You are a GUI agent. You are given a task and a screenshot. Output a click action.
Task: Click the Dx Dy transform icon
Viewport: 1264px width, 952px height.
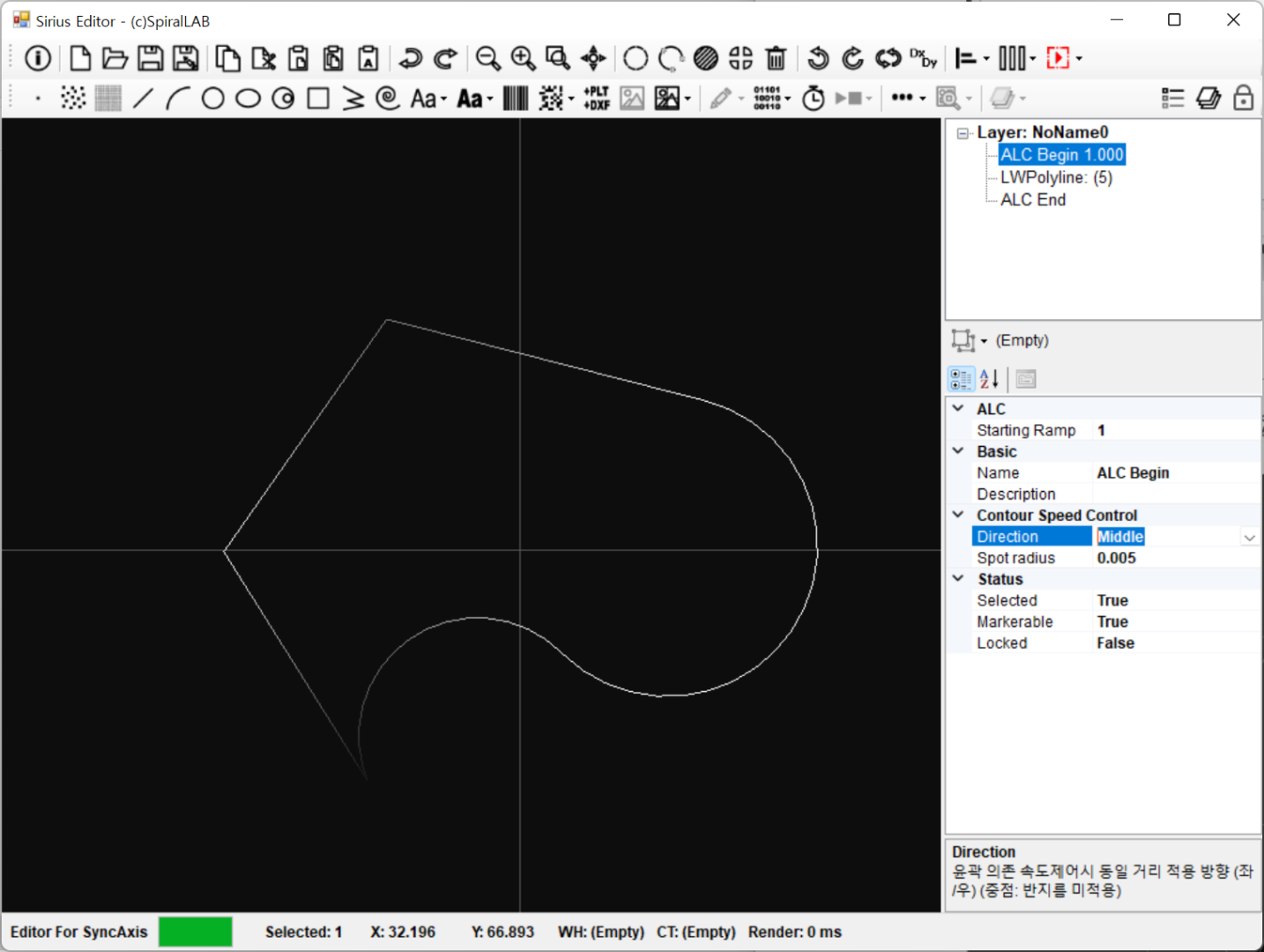924,58
